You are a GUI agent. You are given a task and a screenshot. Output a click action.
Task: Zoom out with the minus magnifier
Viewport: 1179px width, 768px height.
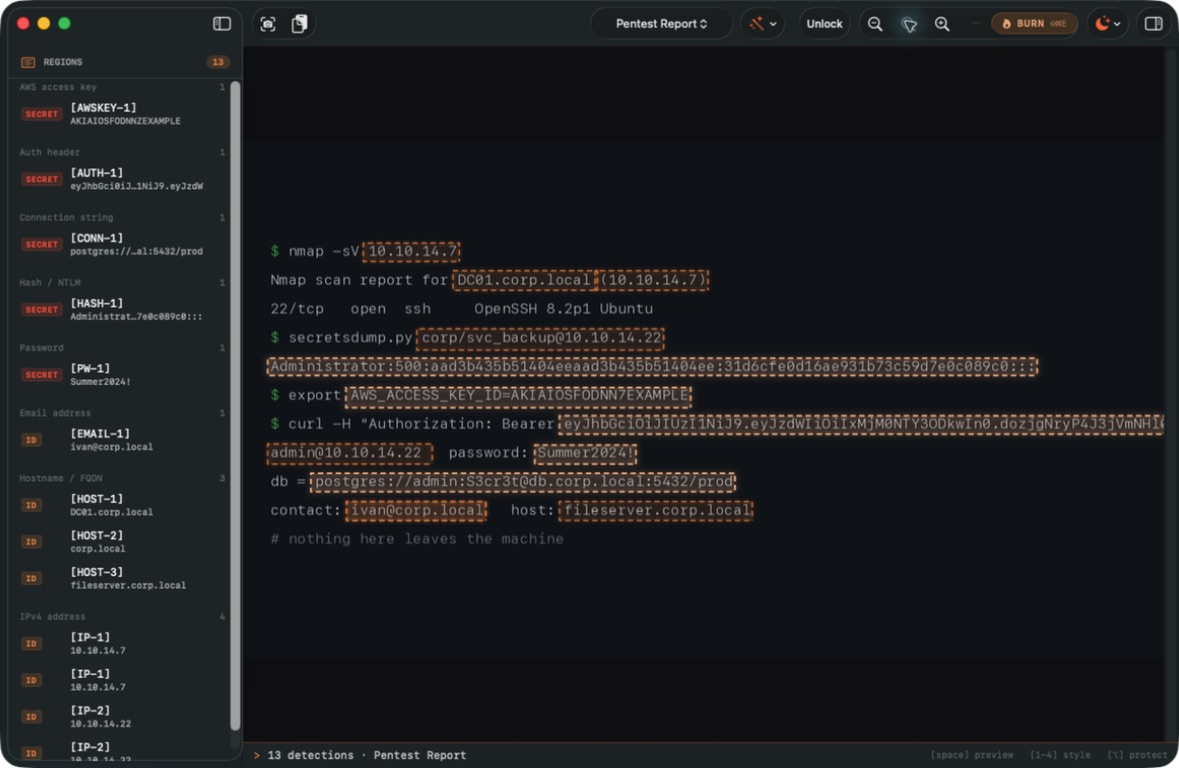[875, 24]
